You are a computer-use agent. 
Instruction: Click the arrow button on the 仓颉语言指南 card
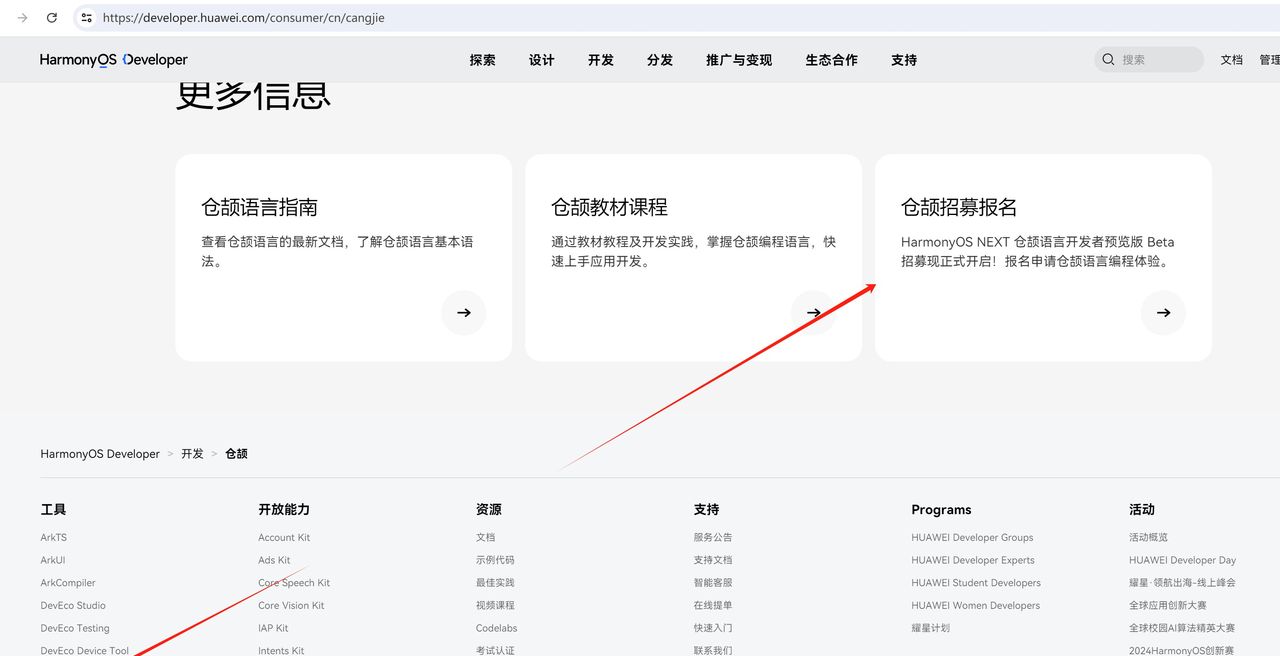click(x=463, y=312)
